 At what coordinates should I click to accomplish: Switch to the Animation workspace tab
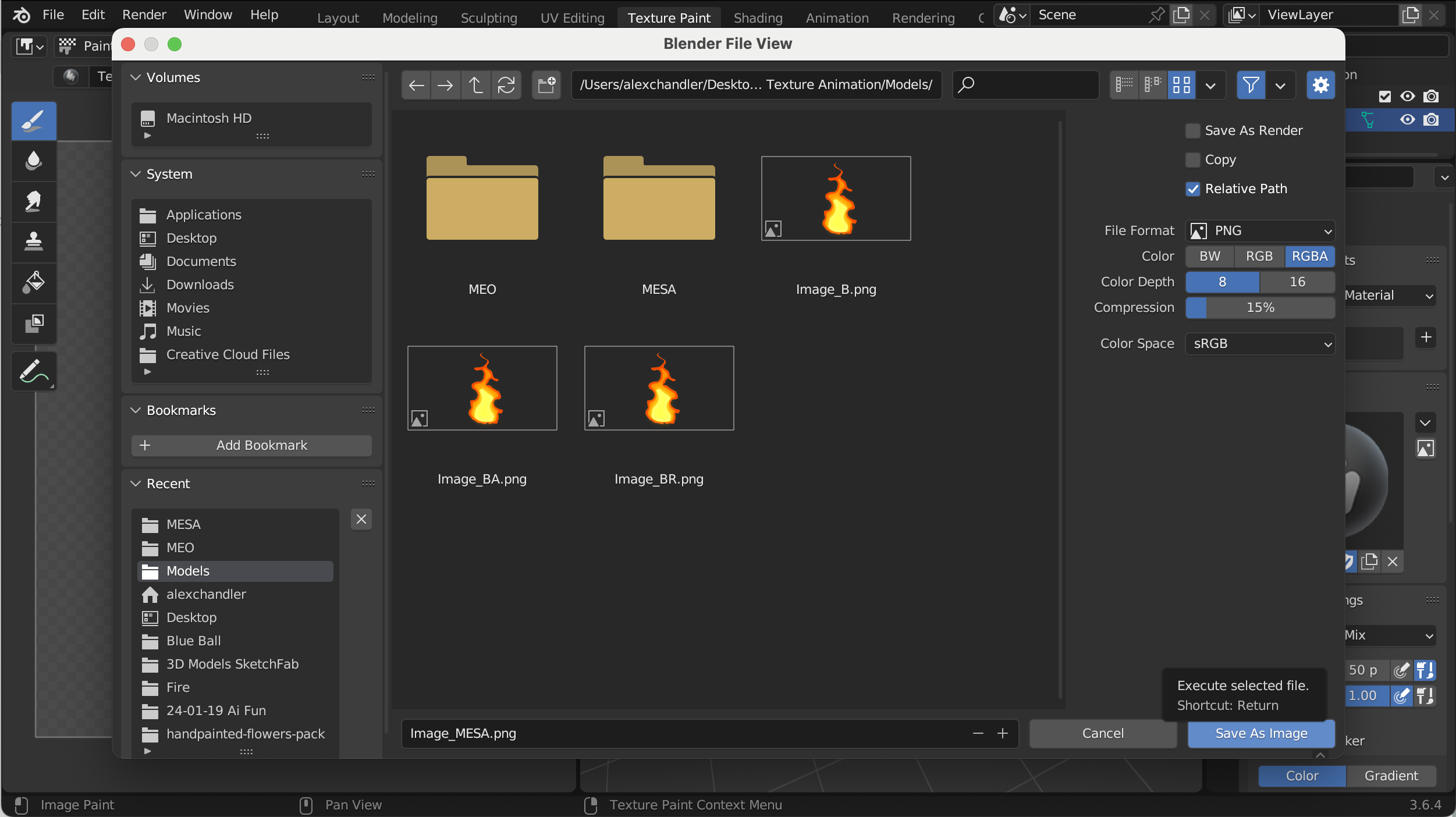[837, 18]
